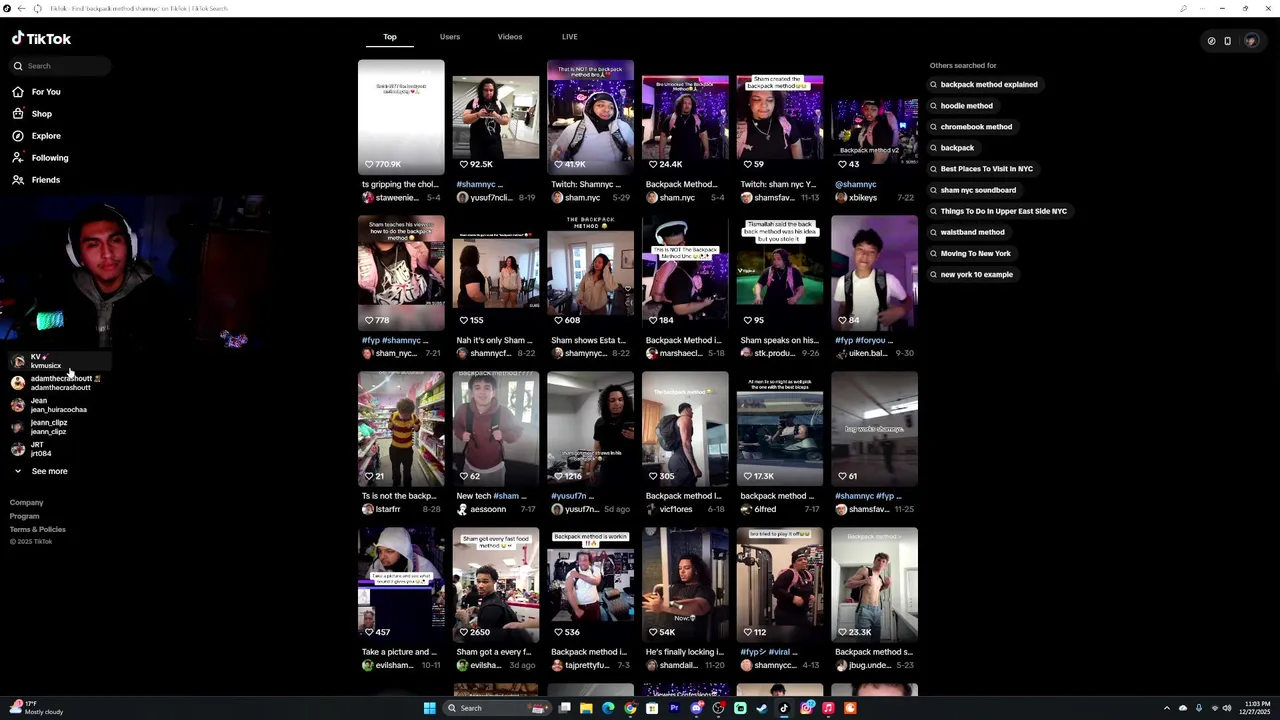Click the phone icon in the top-right pill
The image size is (1280, 720).
[x=1228, y=41]
